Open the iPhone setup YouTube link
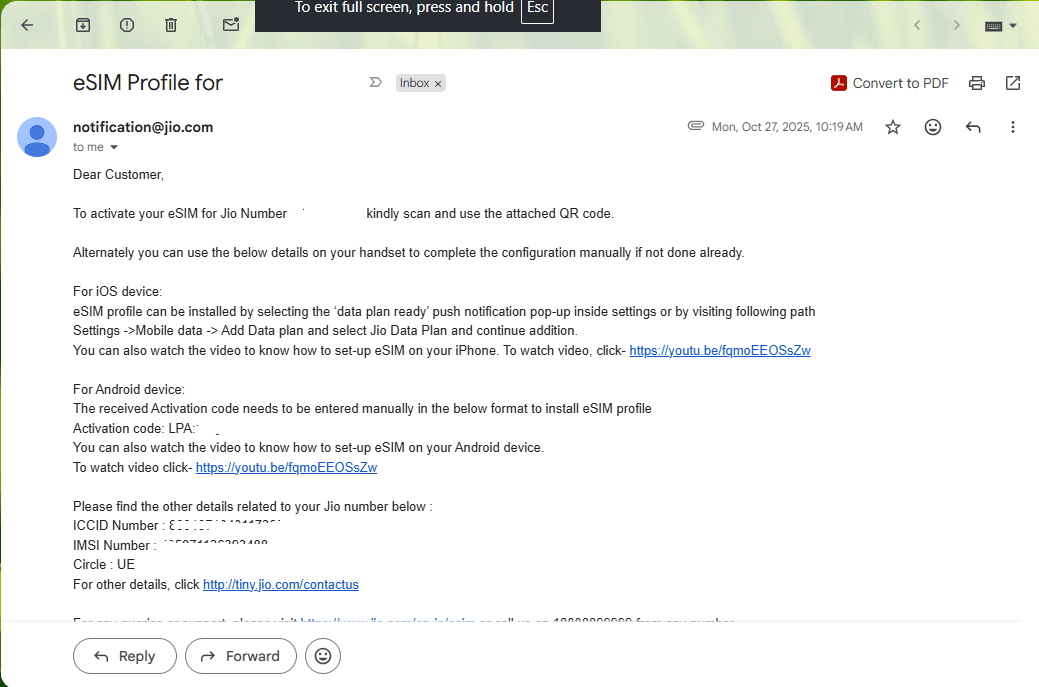The width and height of the screenshot is (1039, 687). click(720, 350)
